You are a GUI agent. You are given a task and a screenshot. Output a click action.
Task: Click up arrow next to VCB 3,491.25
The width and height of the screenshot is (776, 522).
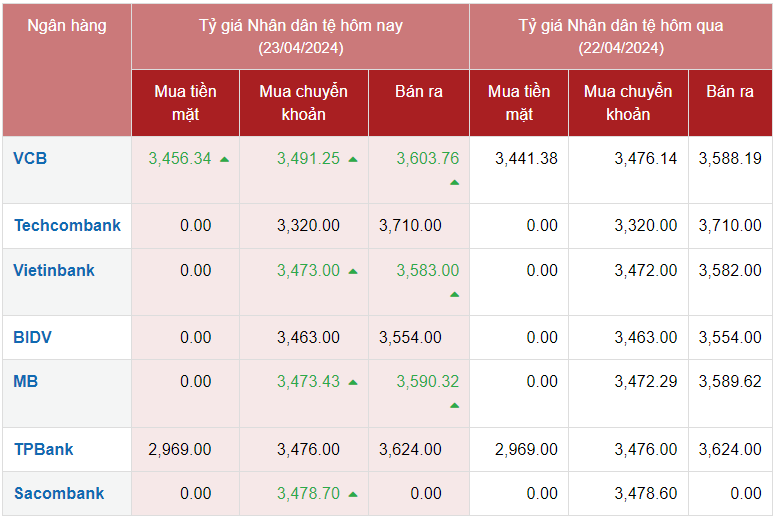[x=353, y=159]
